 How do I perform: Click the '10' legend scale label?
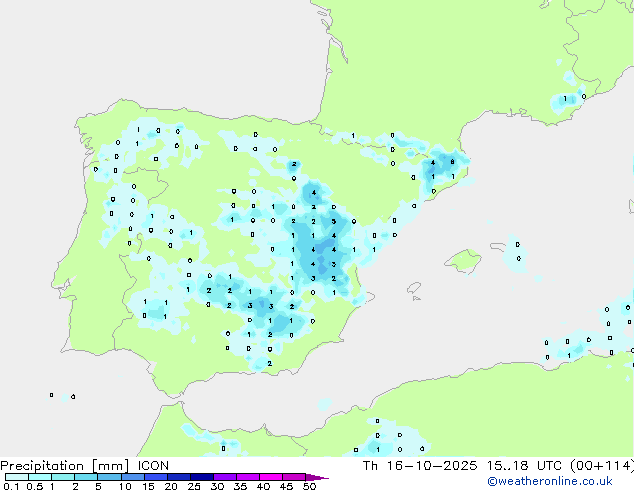(125, 486)
